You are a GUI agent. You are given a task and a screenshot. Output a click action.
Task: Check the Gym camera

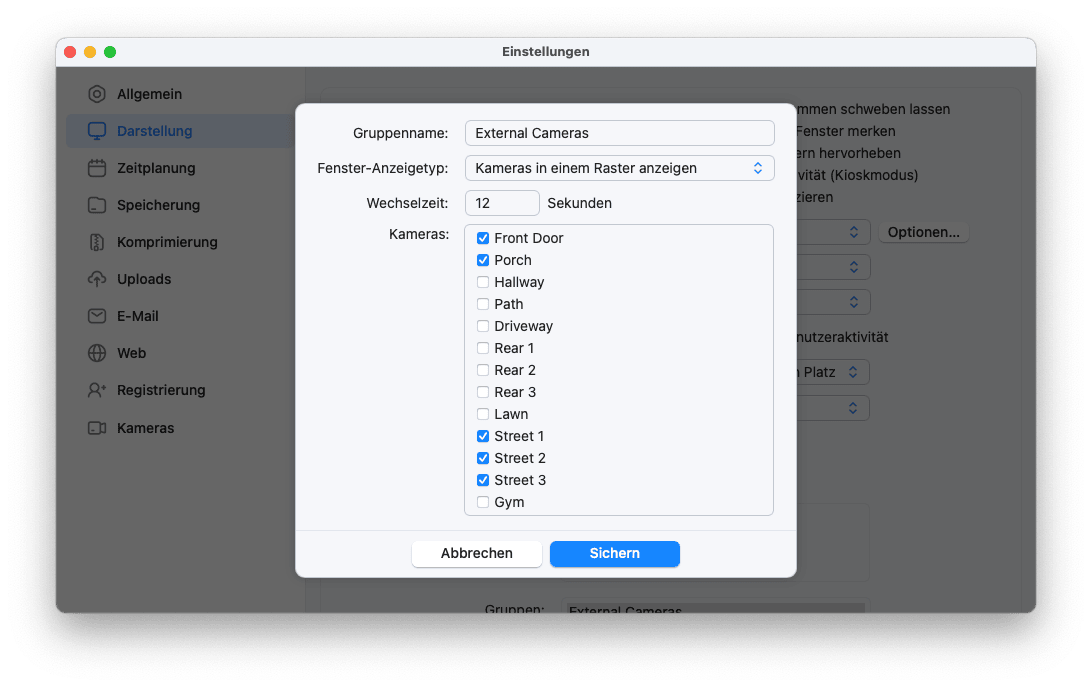(x=482, y=502)
